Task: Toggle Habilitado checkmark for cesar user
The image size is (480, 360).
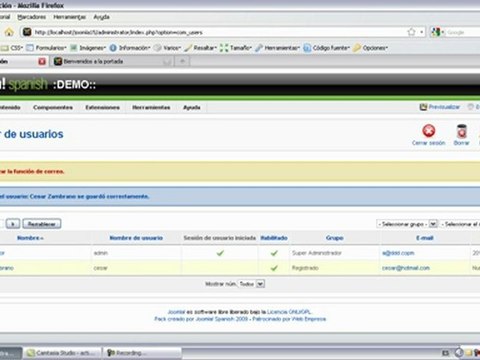Action: pos(274,268)
